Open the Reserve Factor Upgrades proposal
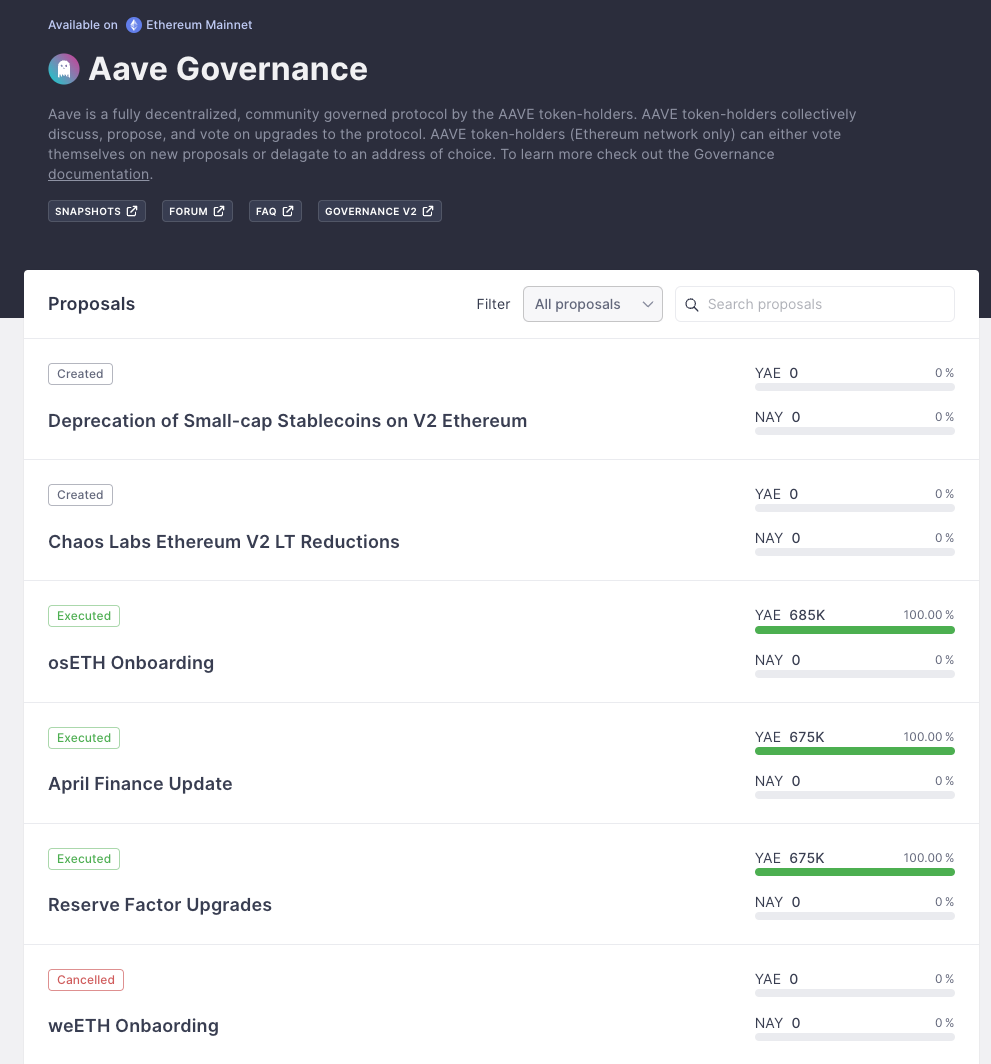The image size is (991, 1064). coord(160,905)
